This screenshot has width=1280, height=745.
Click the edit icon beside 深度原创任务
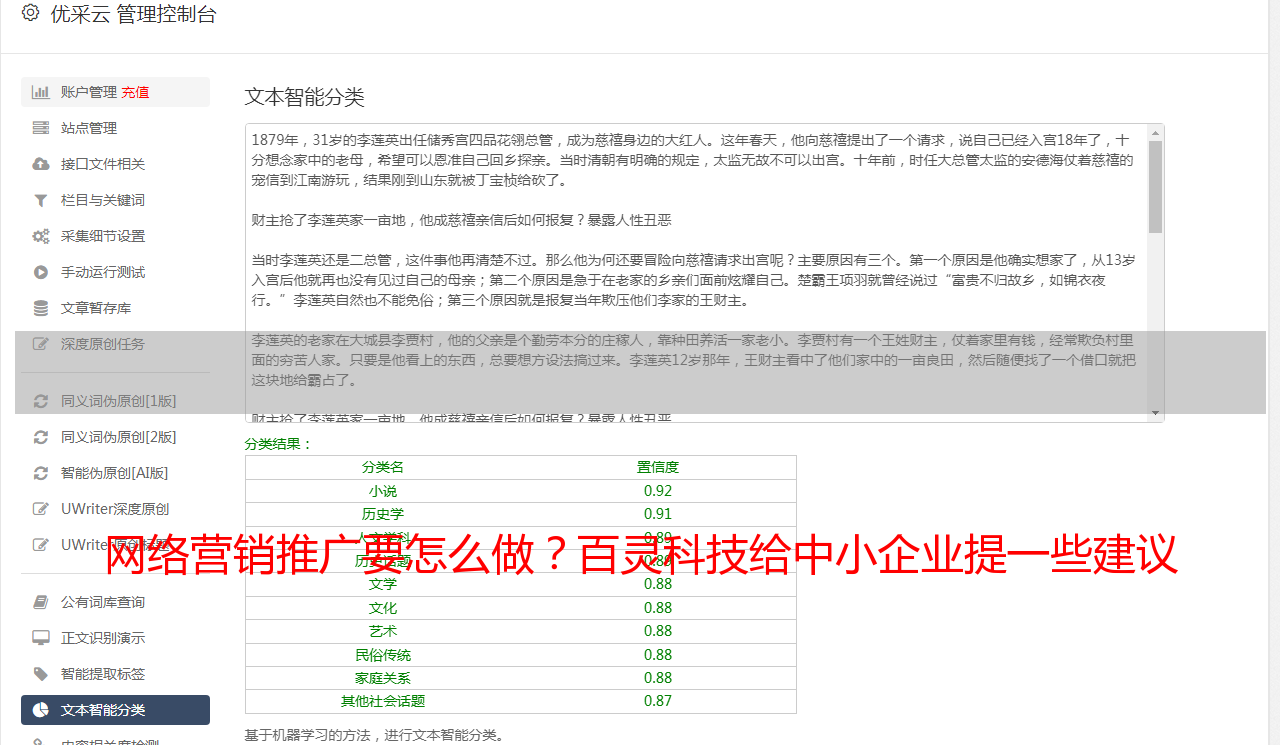point(41,344)
